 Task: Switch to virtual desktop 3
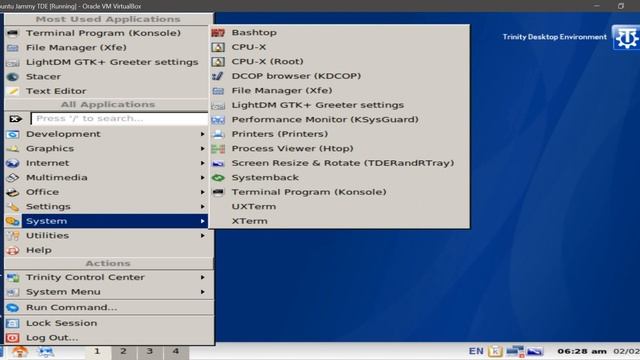[x=150, y=351]
